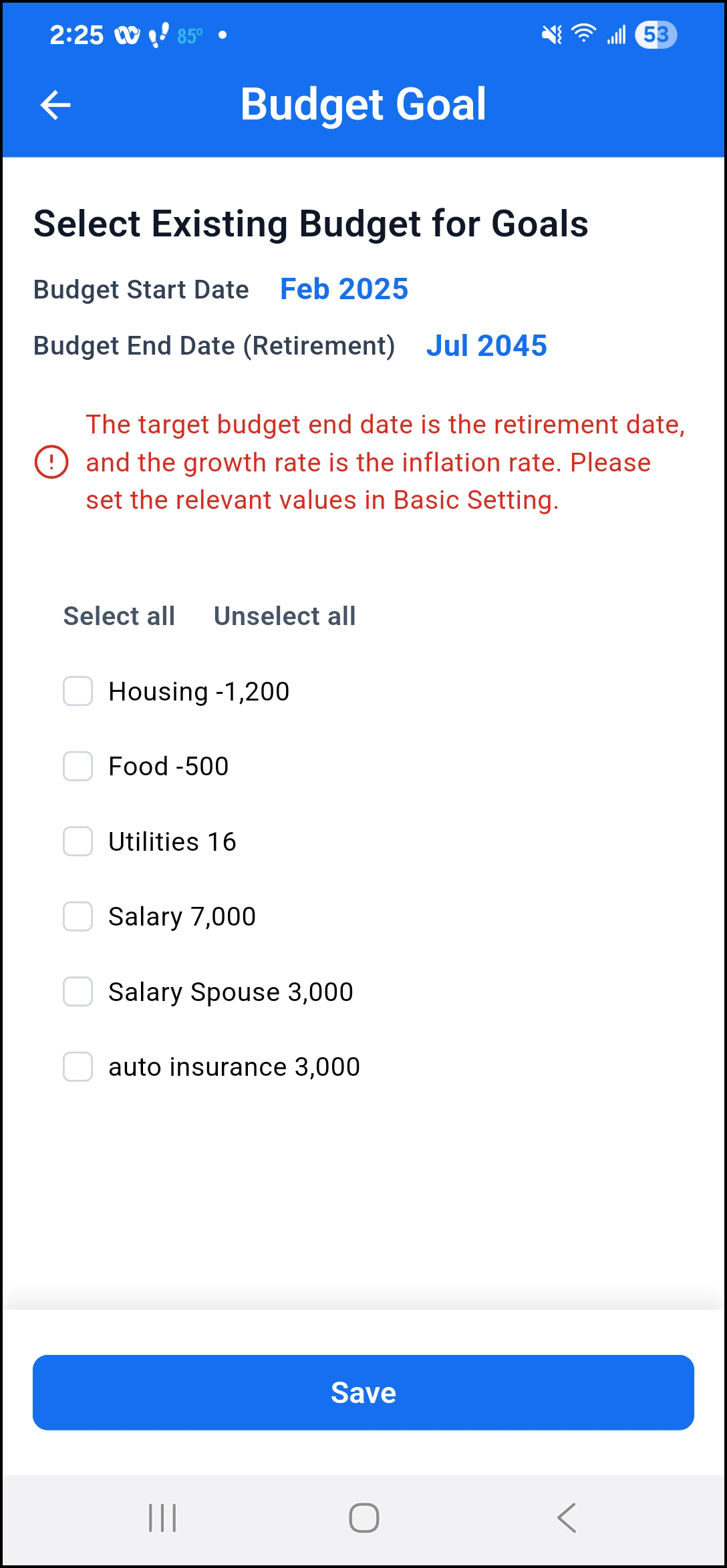Enable the auto insurance 3,000 checkbox
The width and height of the screenshot is (727, 1568).
pyautogui.click(x=78, y=1066)
